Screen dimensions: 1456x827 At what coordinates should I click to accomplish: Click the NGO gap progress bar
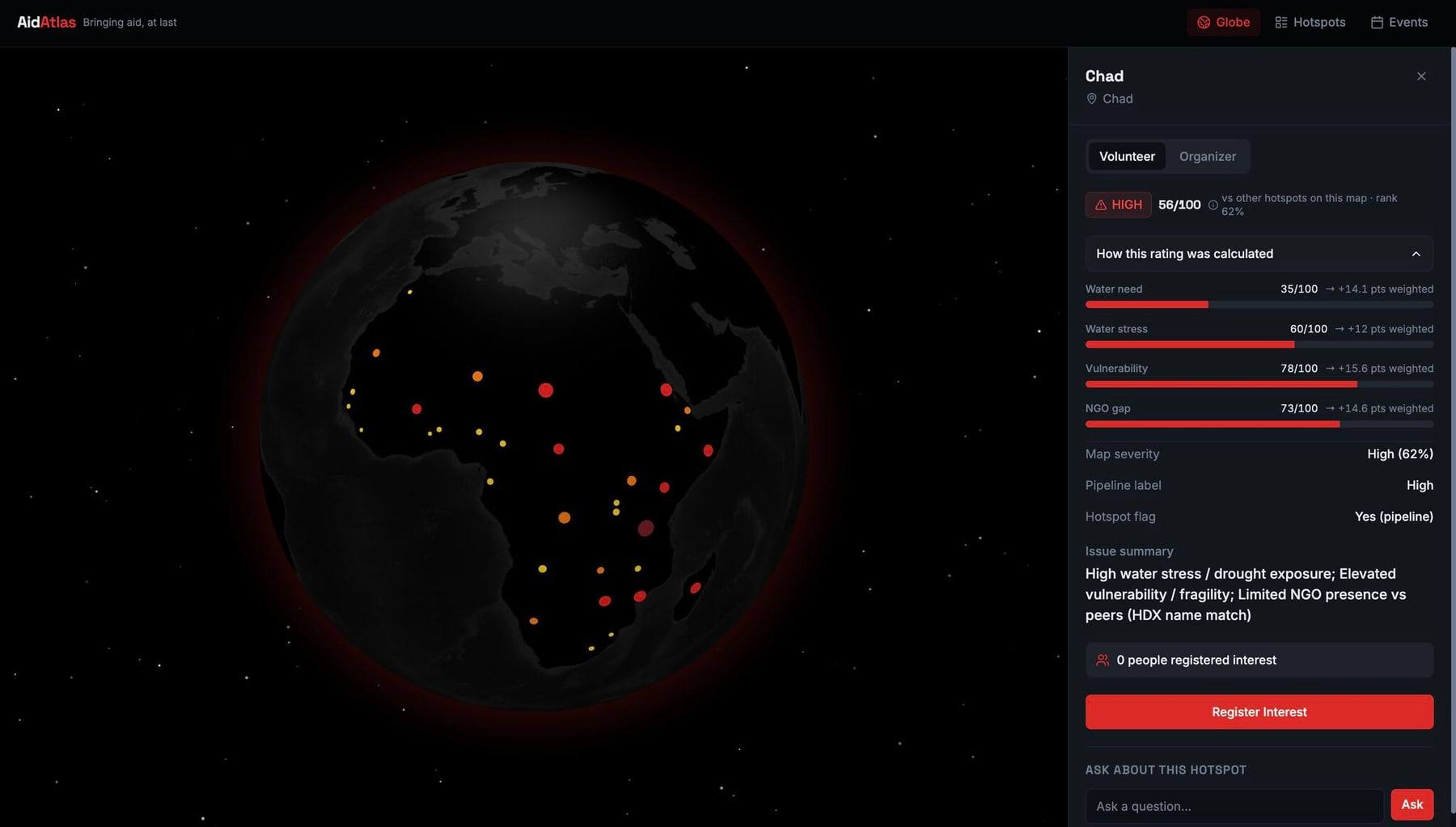point(1259,424)
